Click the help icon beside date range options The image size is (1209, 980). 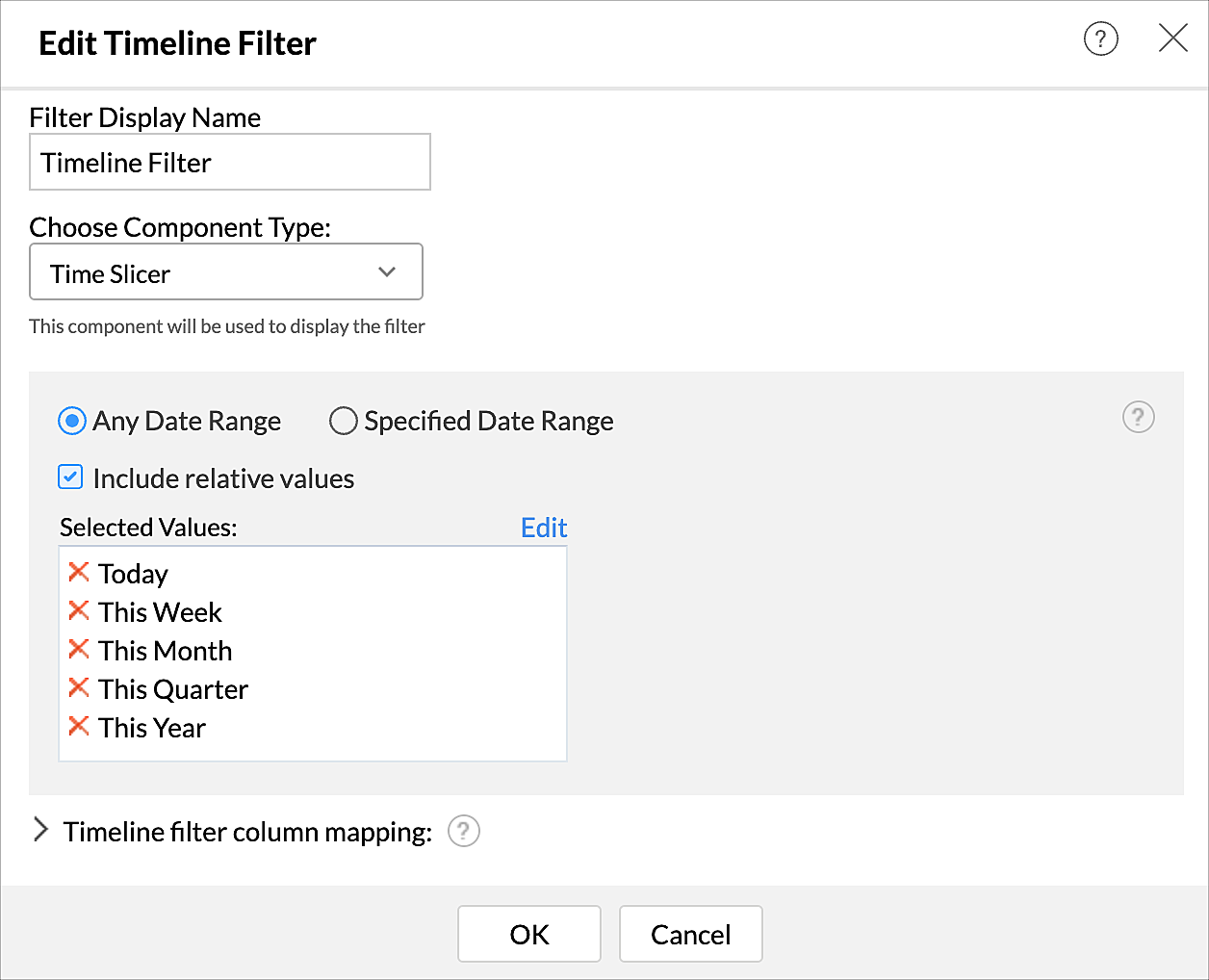point(1138,418)
